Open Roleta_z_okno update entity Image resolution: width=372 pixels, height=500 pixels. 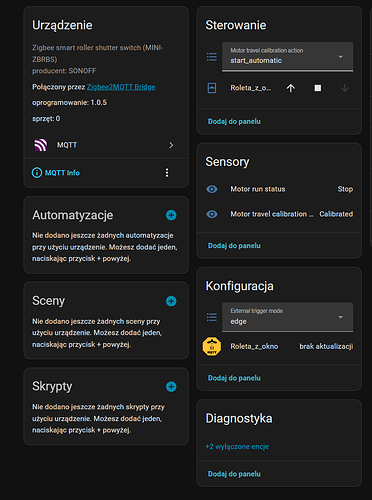pos(254,346)
